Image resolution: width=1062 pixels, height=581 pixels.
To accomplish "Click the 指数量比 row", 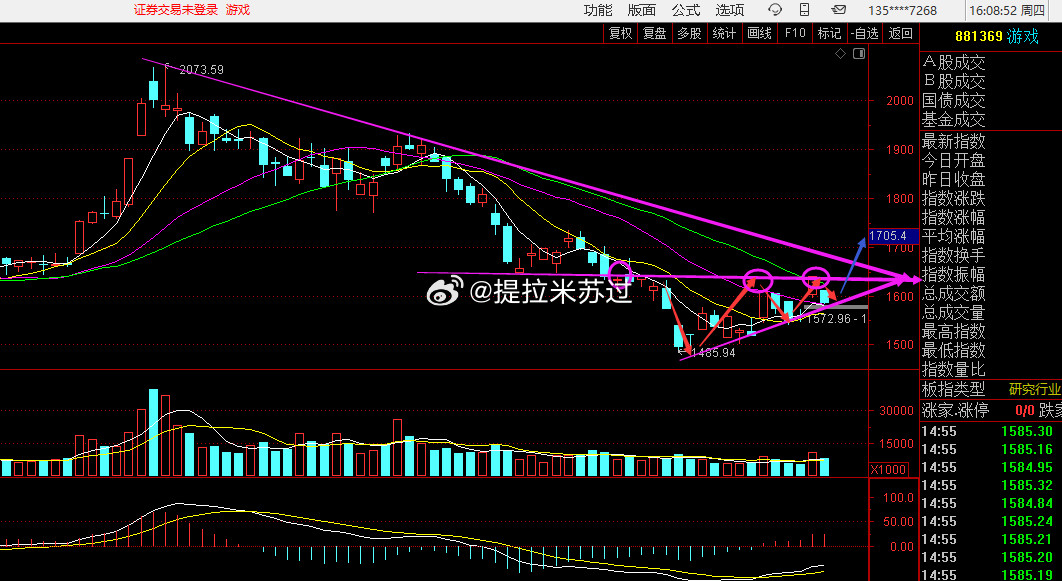I will [954, 369].
